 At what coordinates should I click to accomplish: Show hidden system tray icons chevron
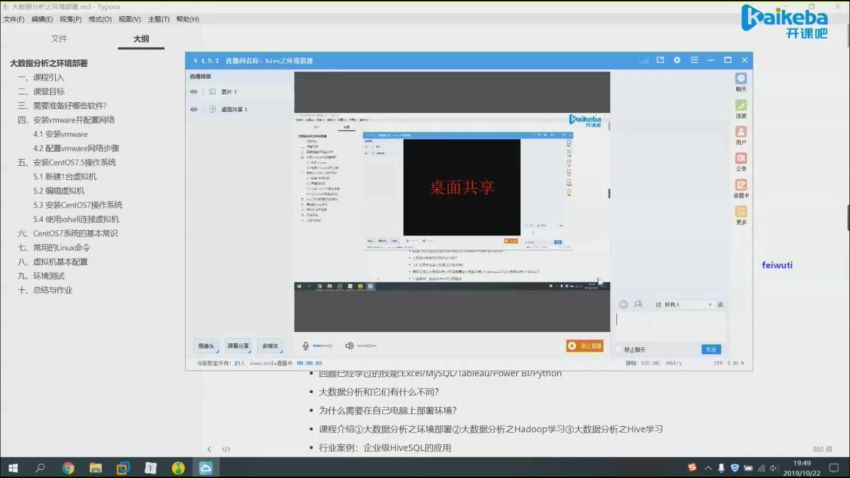click(x=708, y=468)
